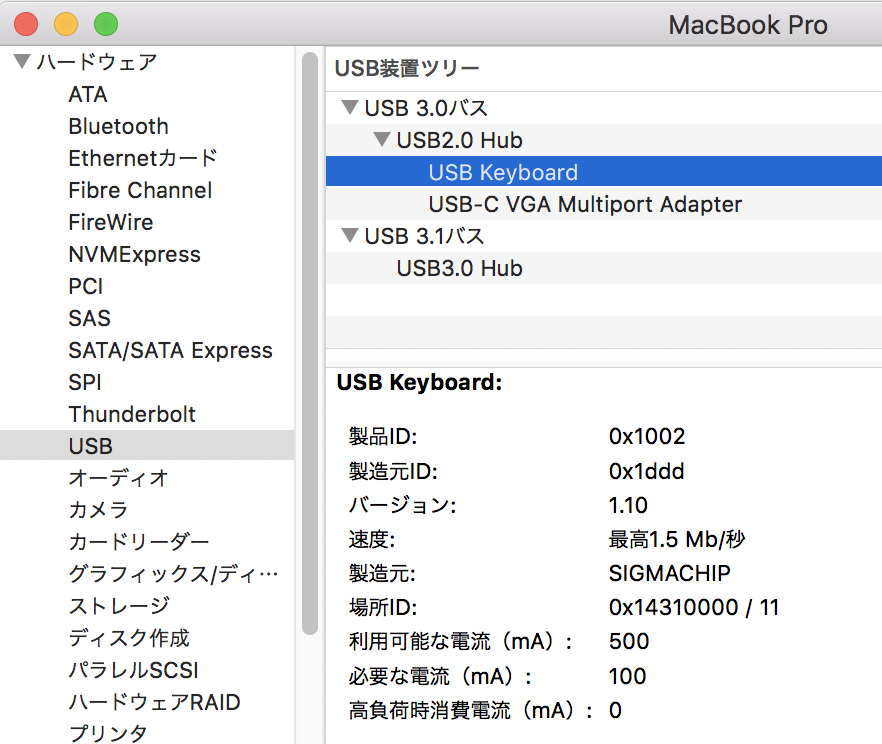
Task: Click the 速度: label
Action: tap(372, 539)
